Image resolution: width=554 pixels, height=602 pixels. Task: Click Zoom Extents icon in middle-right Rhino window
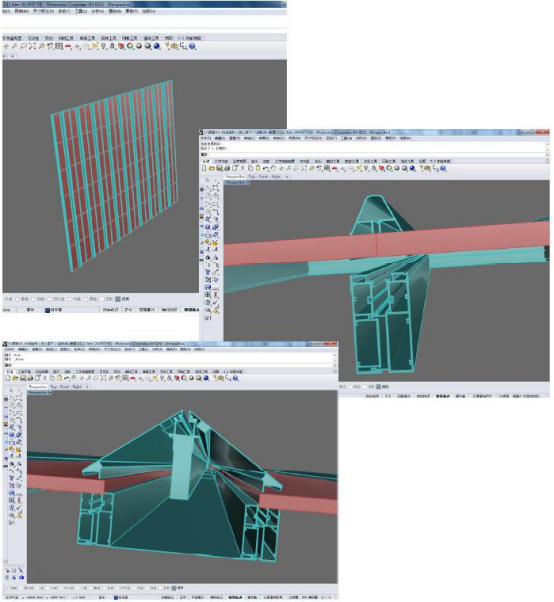[x=304, y=168]
